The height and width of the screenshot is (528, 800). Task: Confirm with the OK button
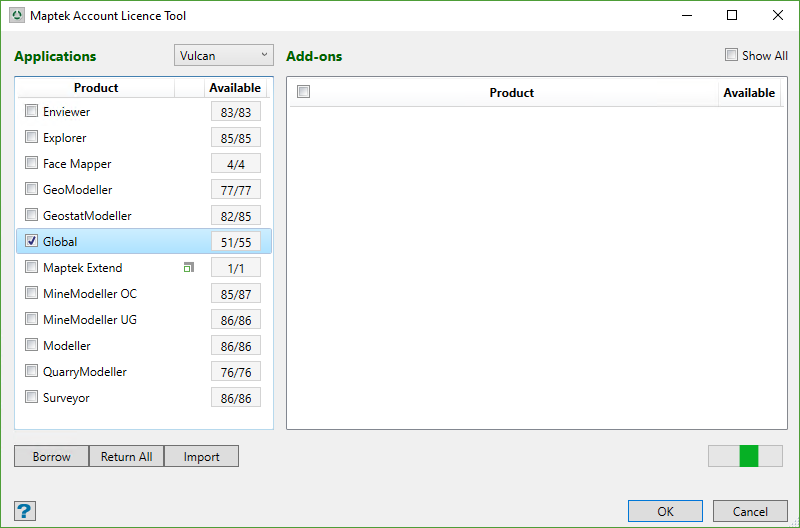click(665, 511)
